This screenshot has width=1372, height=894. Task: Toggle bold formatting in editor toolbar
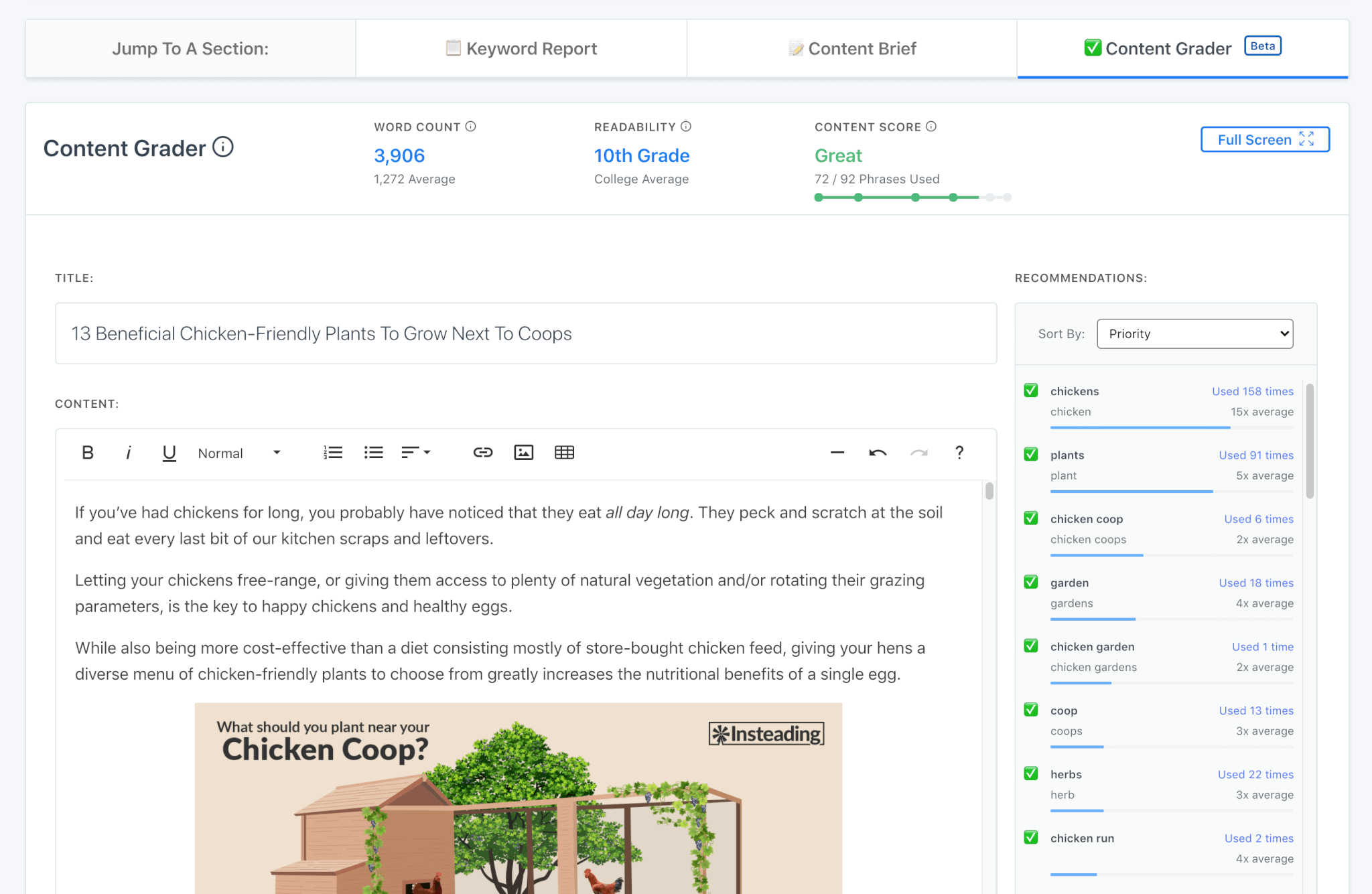[x=88, y=453]
